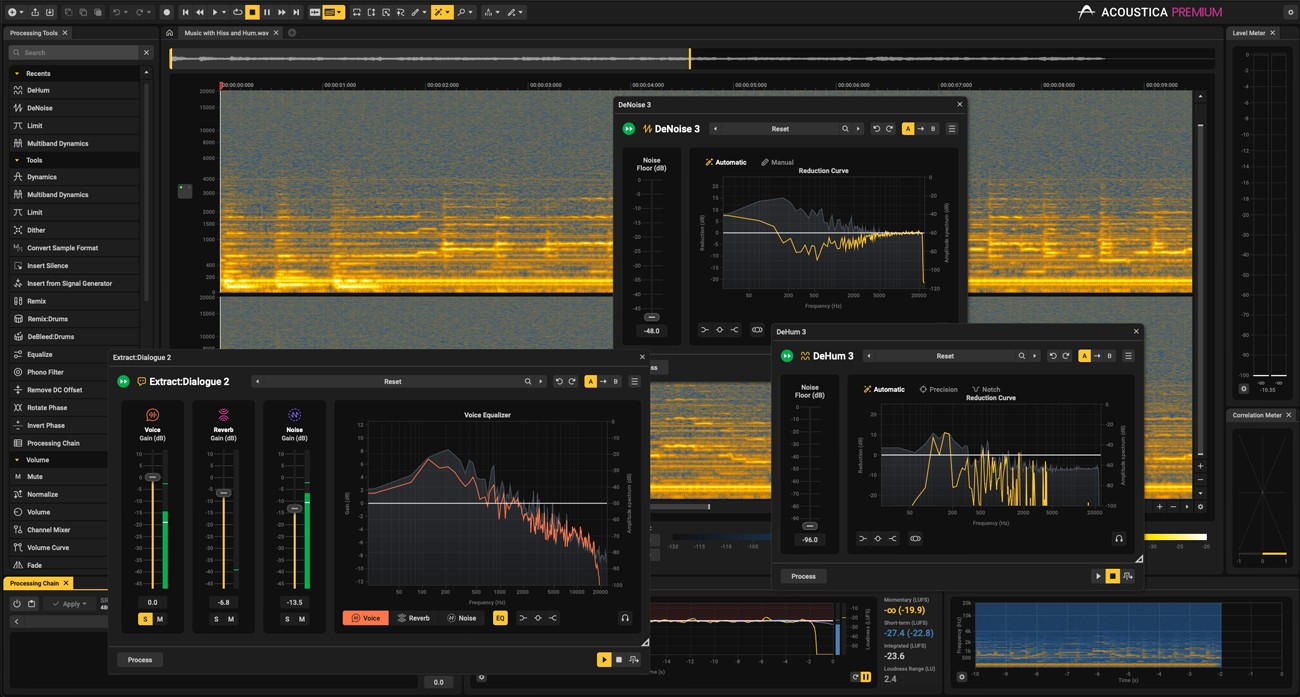Select Notch mode in DeHum 3

985,389
